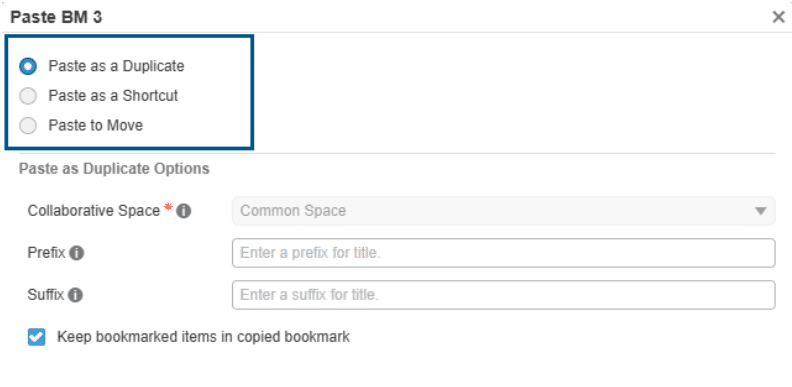This screenshot has height=387, width=792.
Task: Show the Suffix field info tooltip icon
Action: tap(75, 295)
